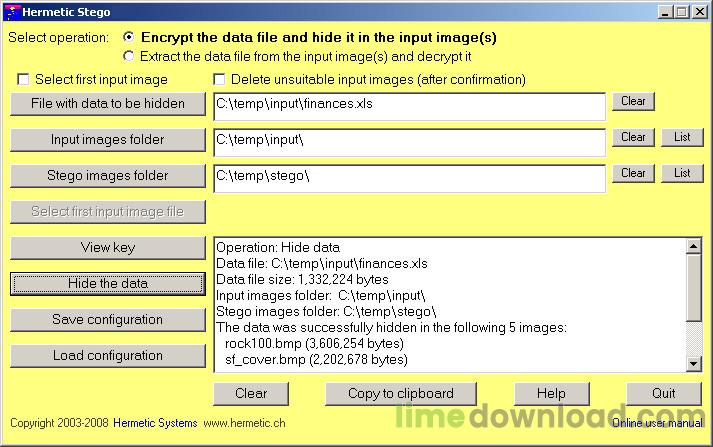Click scroll down arrow of log output
Image resolution: width=713 pixels, height=447 pixels.
point(693,363)
